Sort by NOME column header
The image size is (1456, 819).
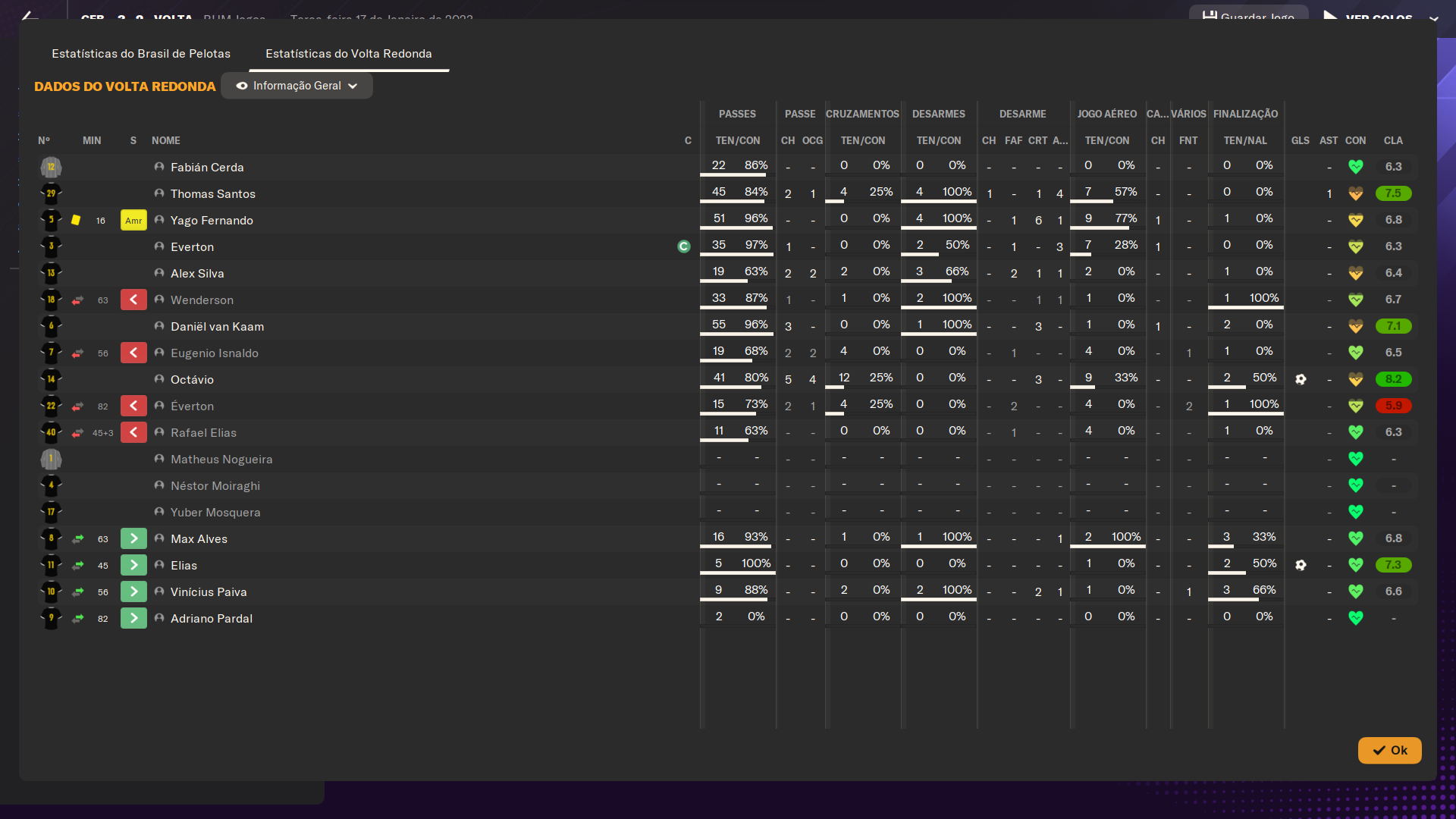tap(166, 140)
